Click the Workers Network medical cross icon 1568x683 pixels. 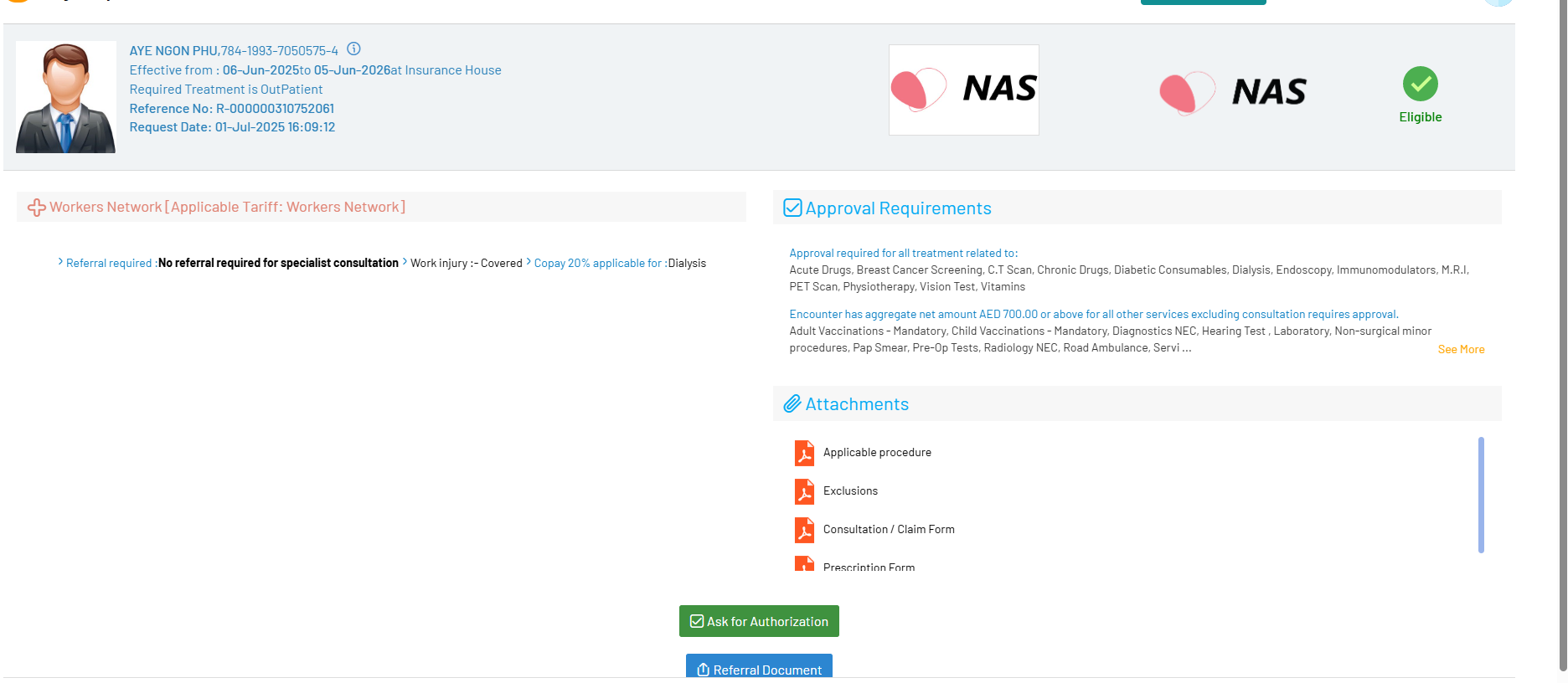pyautogui.click(x=37, y=208)
